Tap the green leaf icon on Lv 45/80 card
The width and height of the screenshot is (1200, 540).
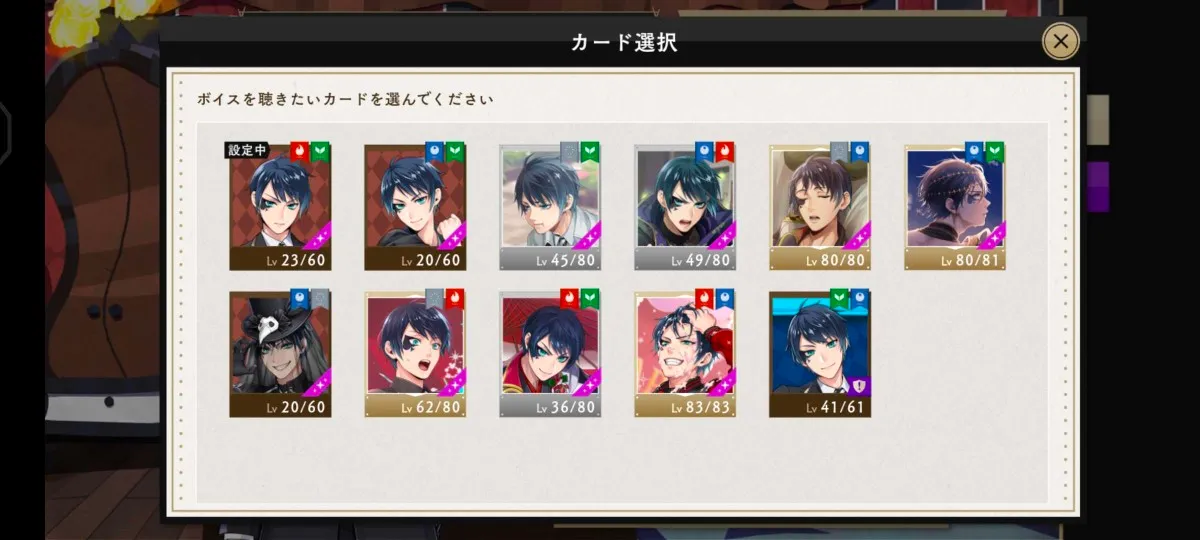click(589, 151)
